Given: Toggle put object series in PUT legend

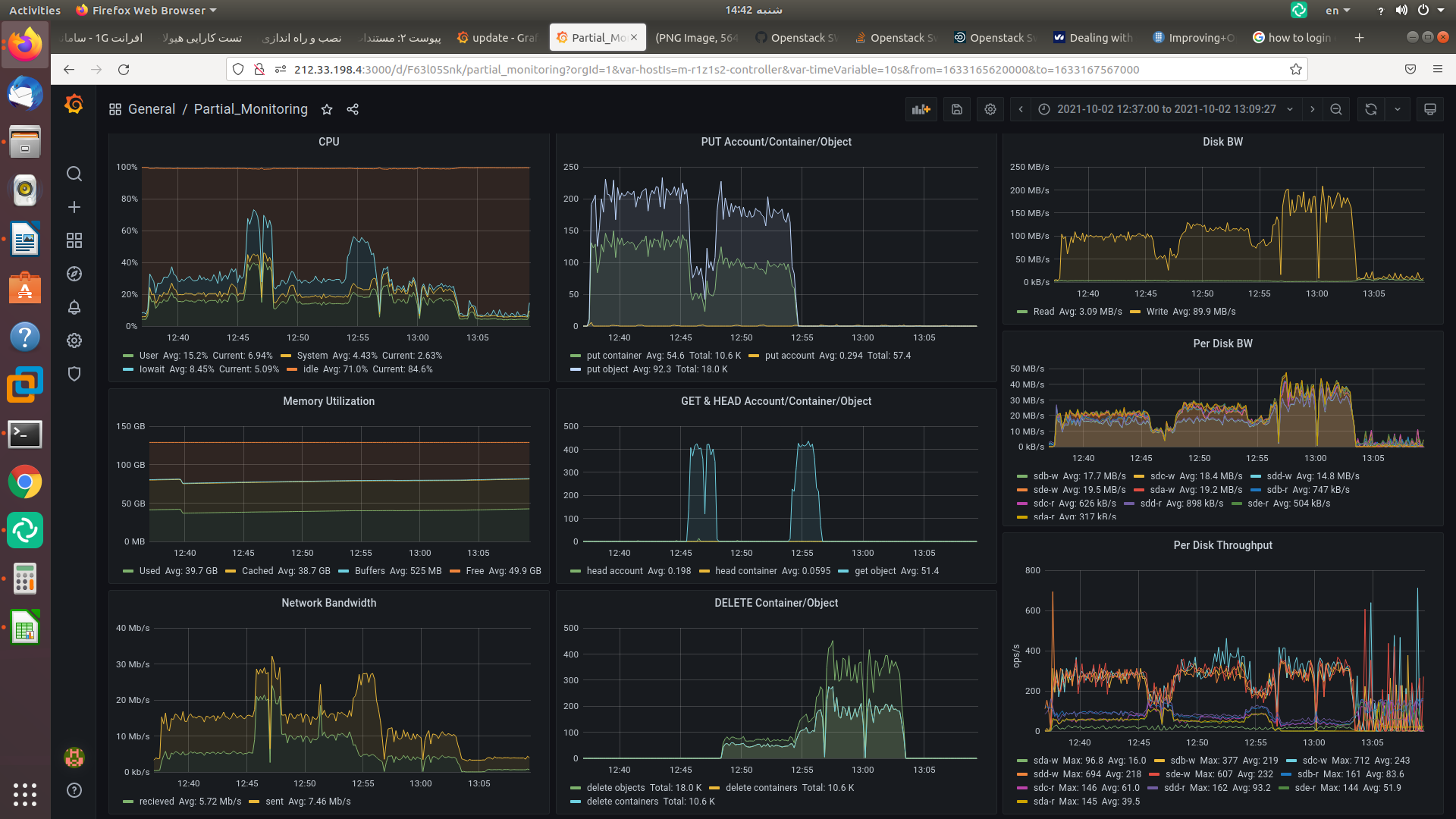Looking at the screenshot, I should (x=607, y=369).
